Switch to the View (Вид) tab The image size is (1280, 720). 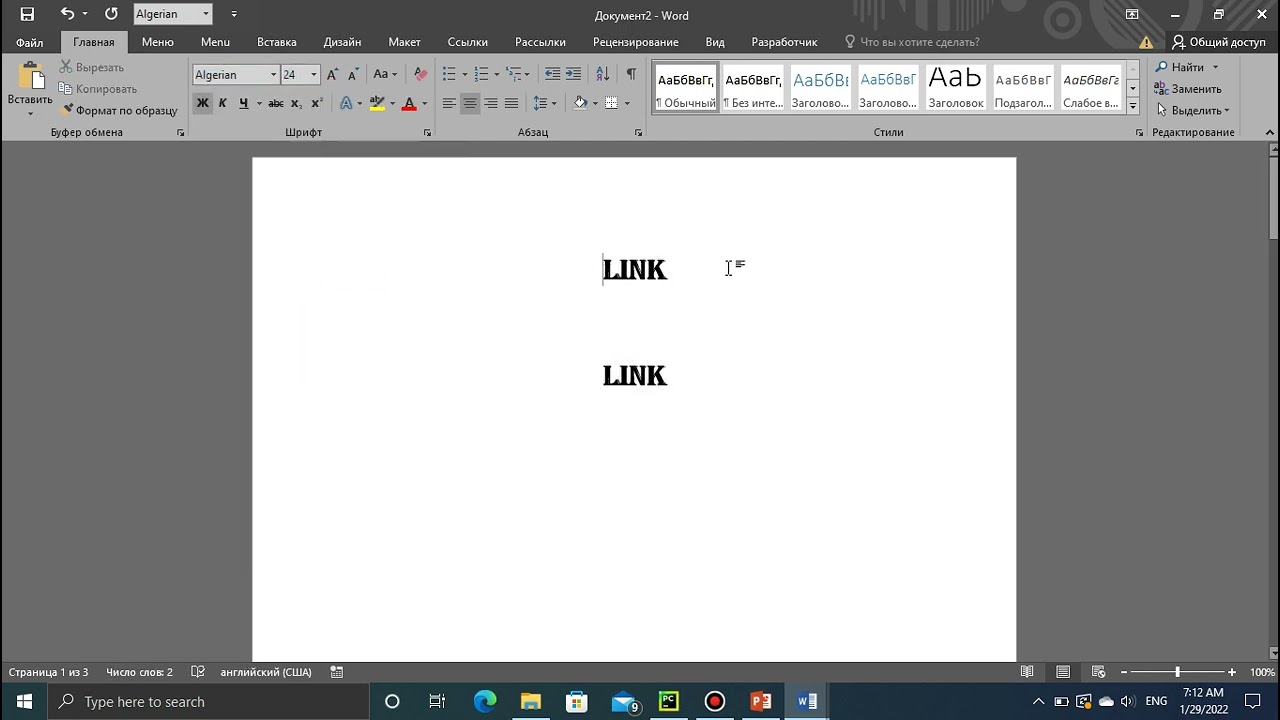[x=715, y=42]
